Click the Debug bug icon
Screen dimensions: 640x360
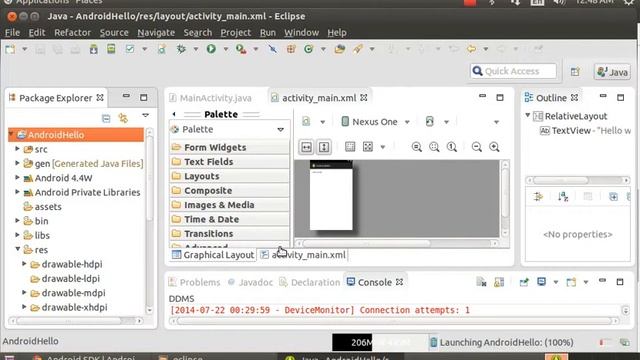click(181, 49)
